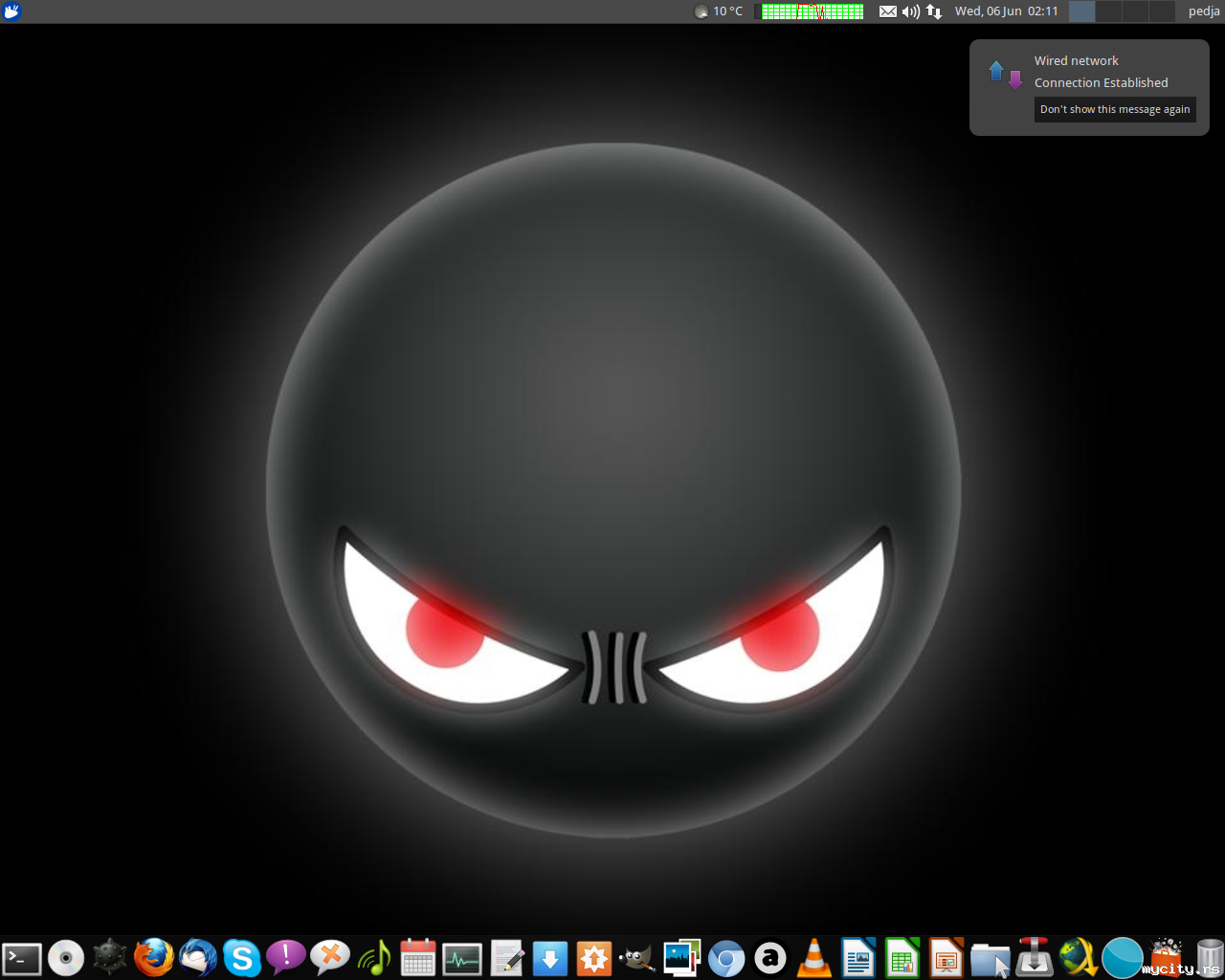Open the Xfce applications menu

point(11,11)
